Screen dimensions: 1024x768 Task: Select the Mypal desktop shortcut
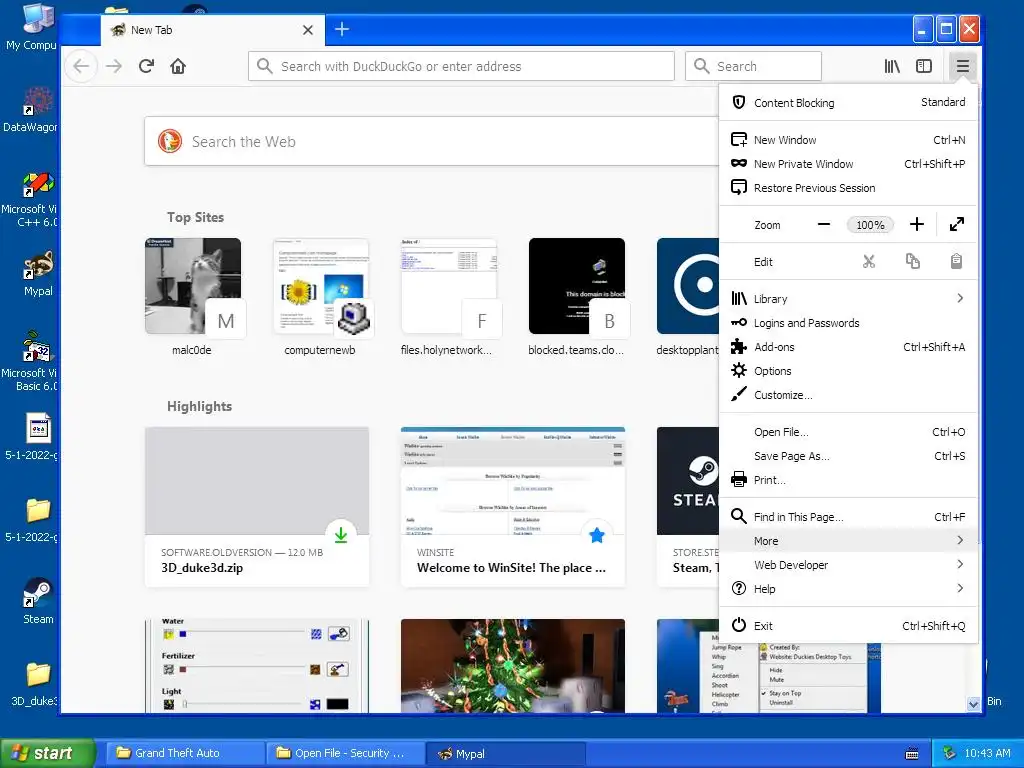tap(38, 274)
